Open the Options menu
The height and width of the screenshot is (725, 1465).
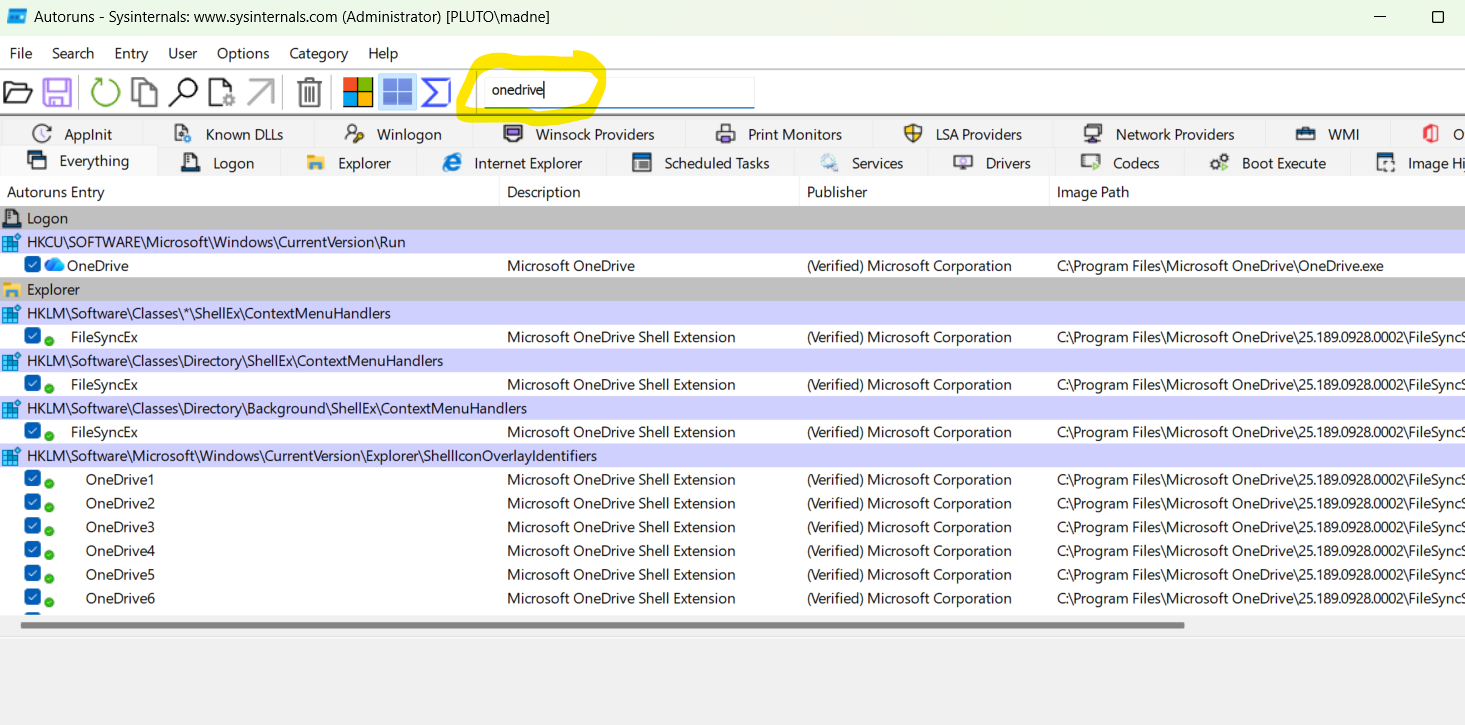243,53
